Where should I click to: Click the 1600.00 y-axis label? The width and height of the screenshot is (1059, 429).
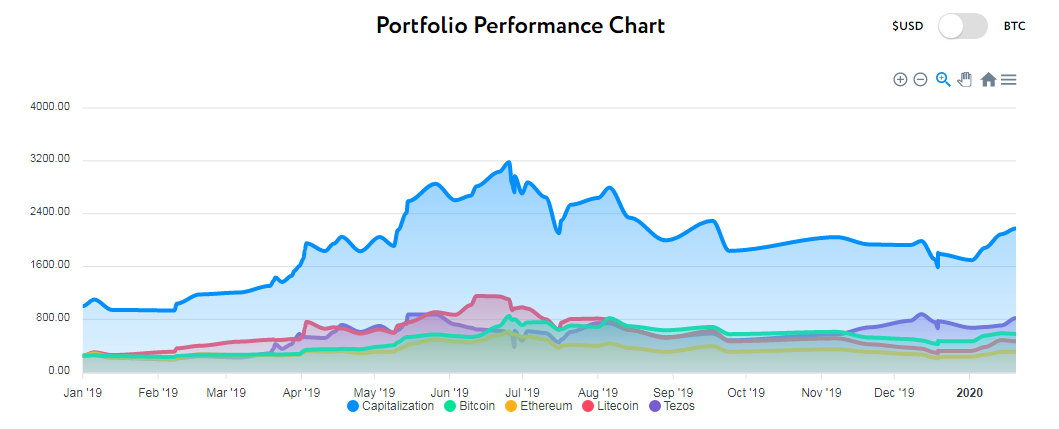[x=51, y=266]
